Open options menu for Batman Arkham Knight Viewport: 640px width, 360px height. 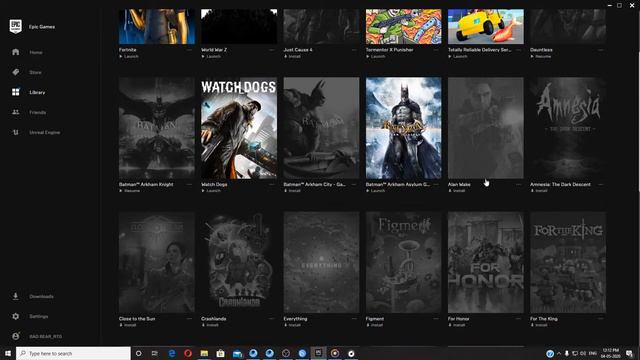189,184
